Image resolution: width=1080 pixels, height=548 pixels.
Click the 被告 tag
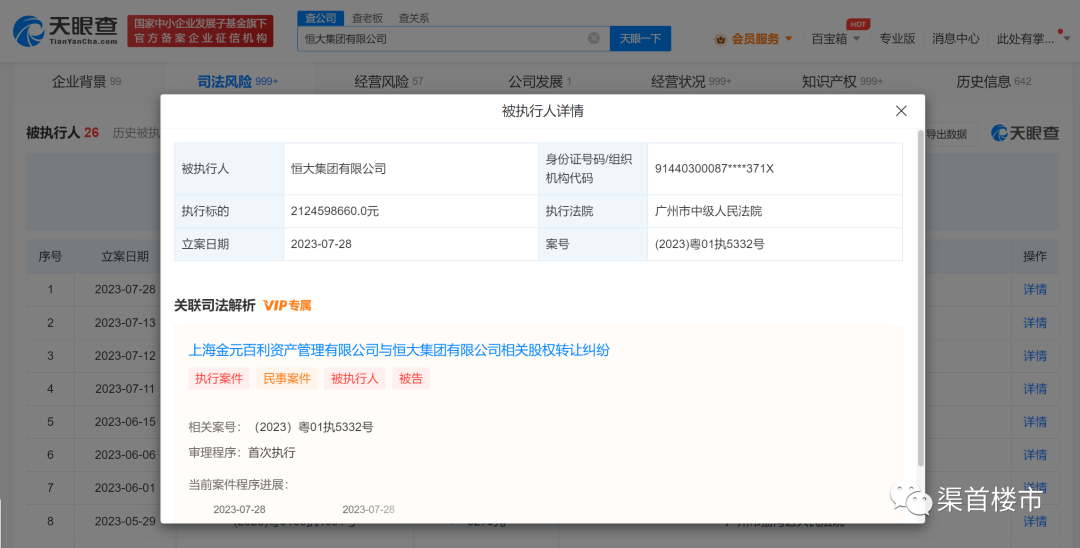click(x=411, y=379)
